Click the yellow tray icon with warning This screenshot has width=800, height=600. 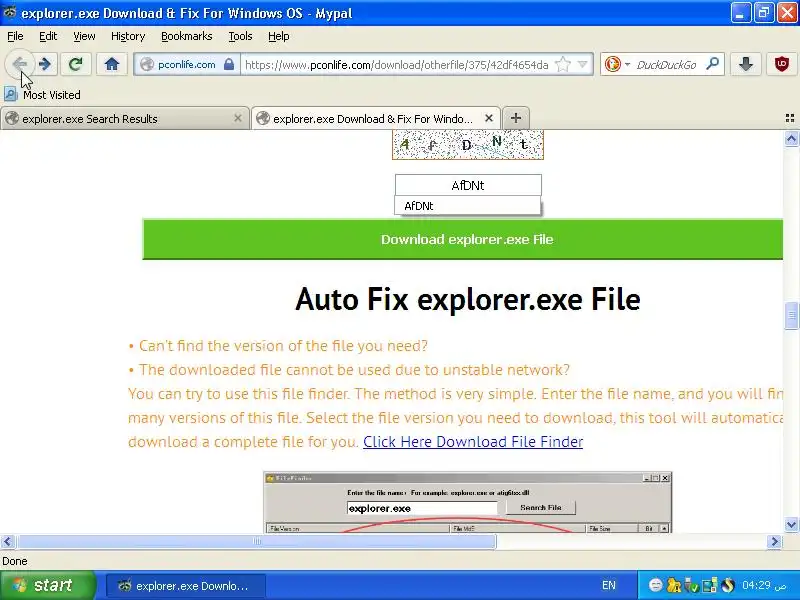(673, 585)
